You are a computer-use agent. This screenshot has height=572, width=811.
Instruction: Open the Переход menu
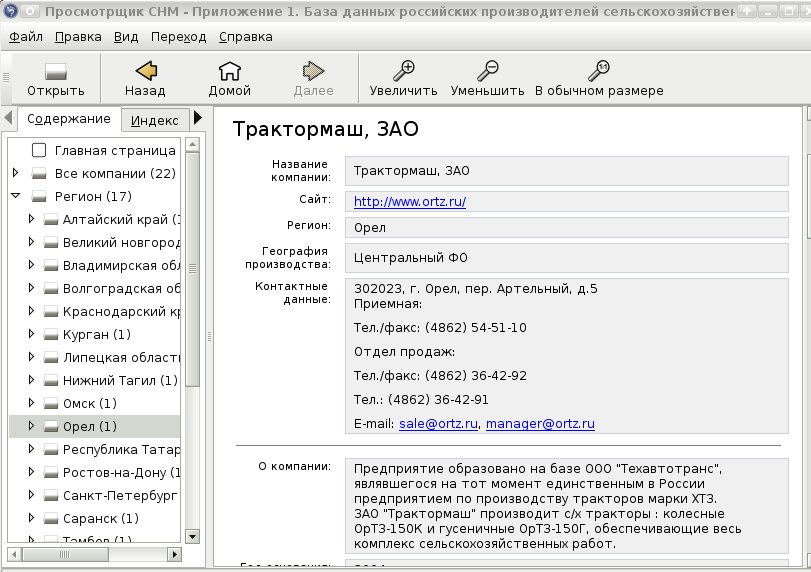pyautogui.click(x=178, y=37)
